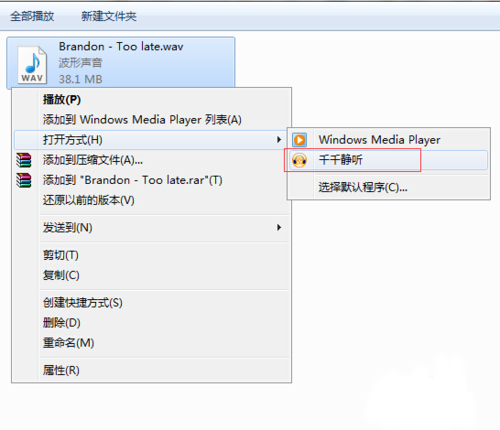Click the 新建文件夹 toolbar button

(x=109, y=16)
